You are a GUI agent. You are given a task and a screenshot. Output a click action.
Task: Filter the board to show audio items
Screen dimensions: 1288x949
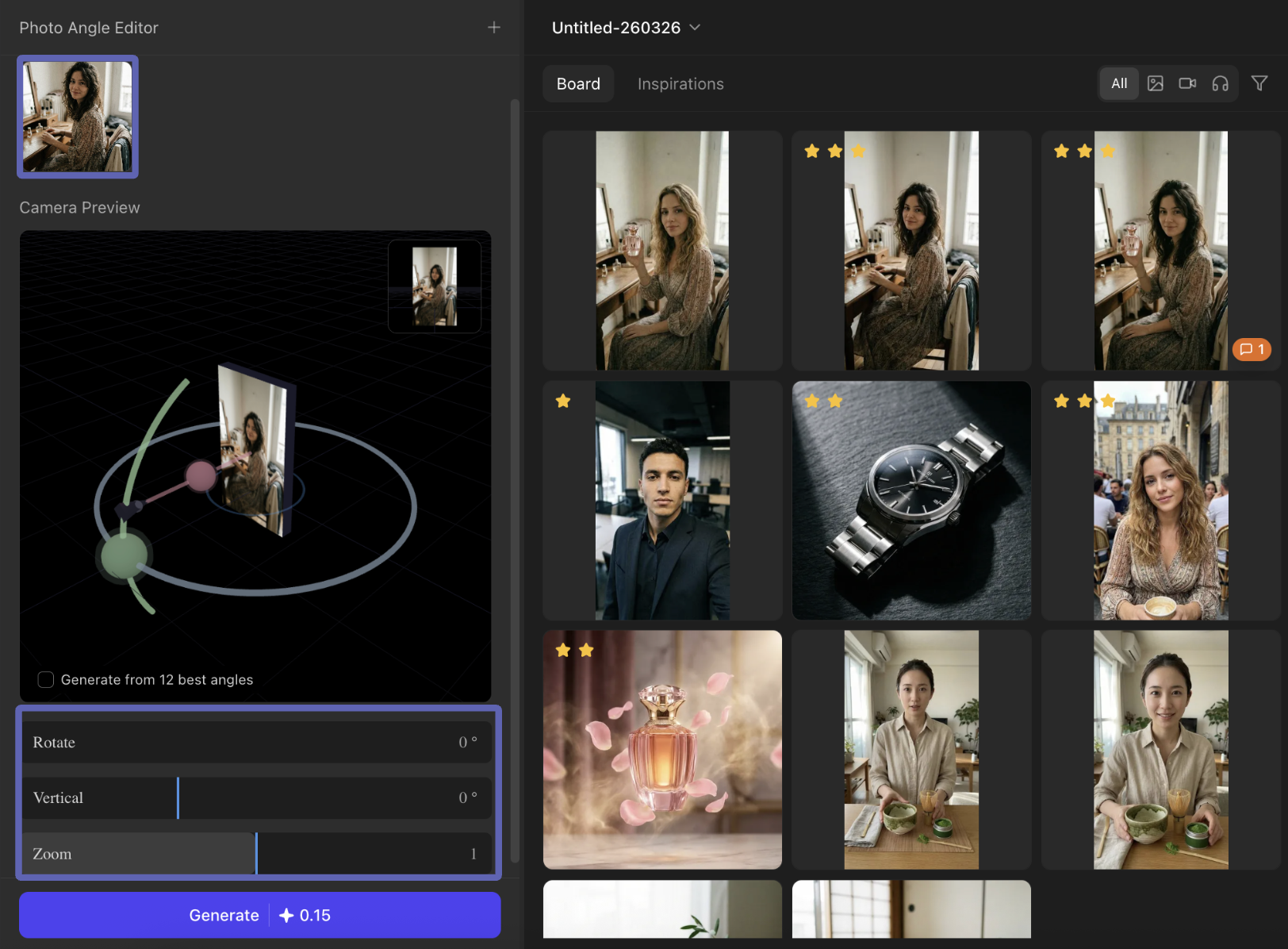click(1220, 83)
